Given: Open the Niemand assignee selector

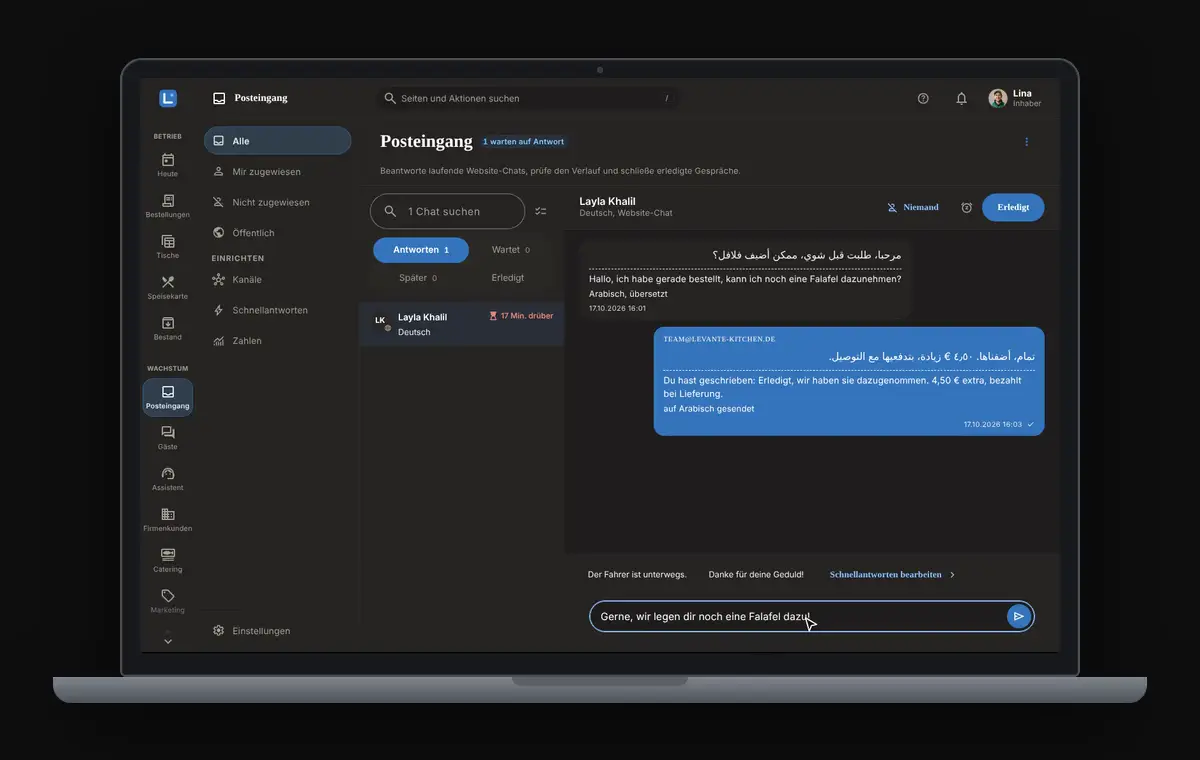Looking at the screenshot, I should pyautogui.click(x=913, y=207).
